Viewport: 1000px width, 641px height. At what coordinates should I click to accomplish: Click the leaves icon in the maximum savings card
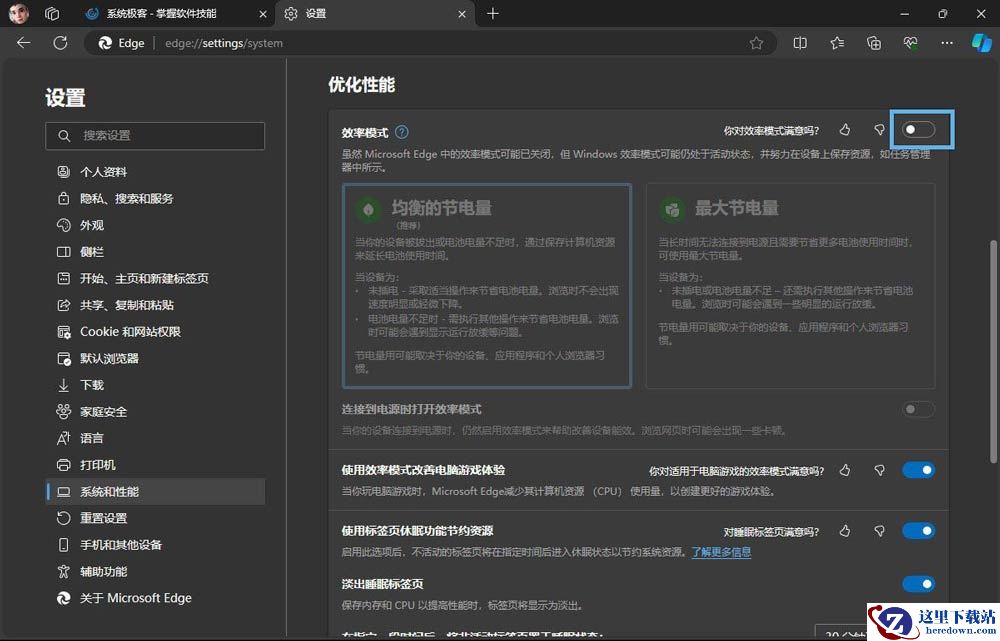[672, 209]
